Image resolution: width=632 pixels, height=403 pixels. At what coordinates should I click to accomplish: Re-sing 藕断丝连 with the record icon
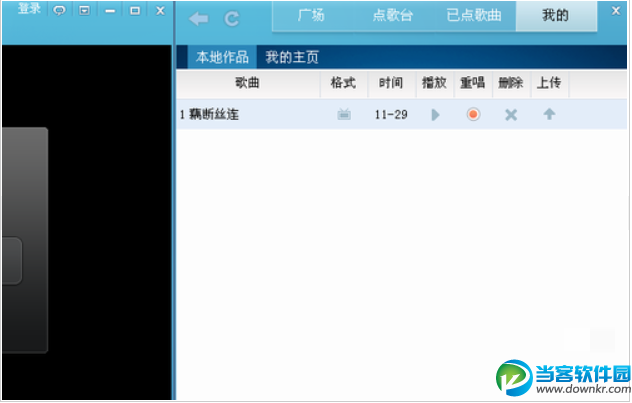[473, 114]
